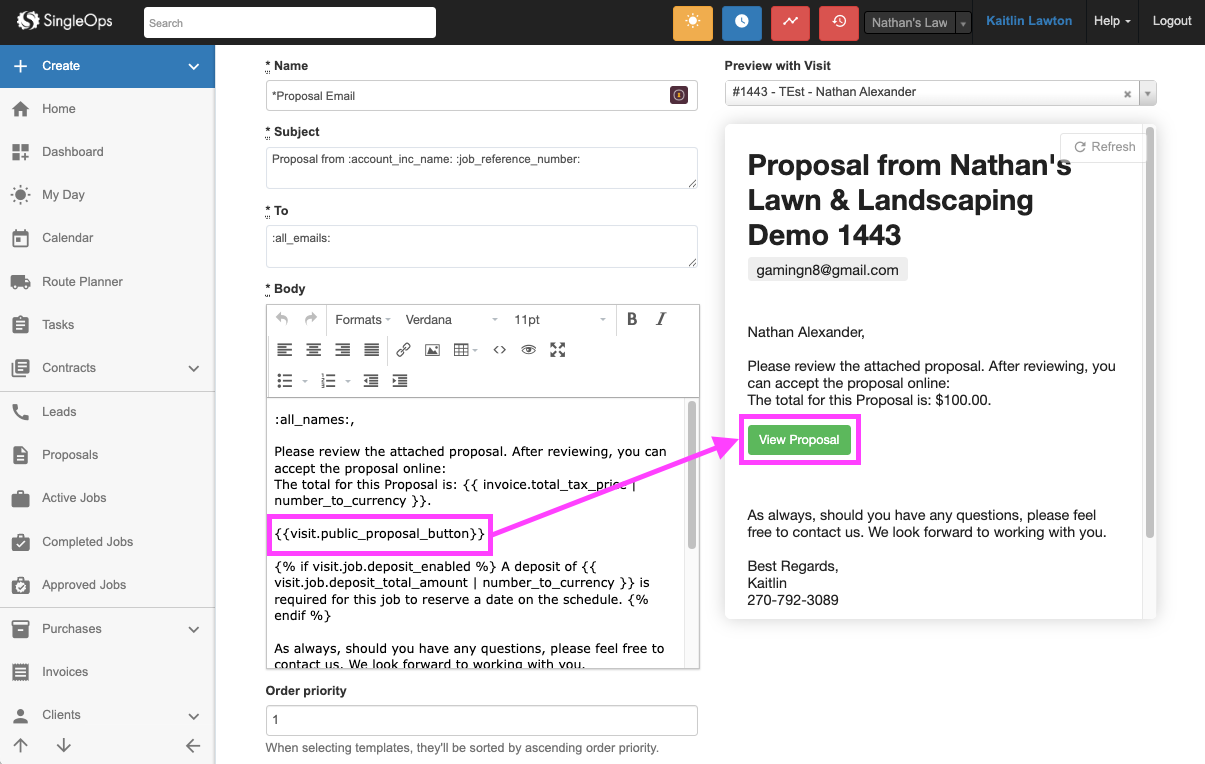Insert a link using the chain icon
The image size is (1205, 764).
click(x=403, y=350)
